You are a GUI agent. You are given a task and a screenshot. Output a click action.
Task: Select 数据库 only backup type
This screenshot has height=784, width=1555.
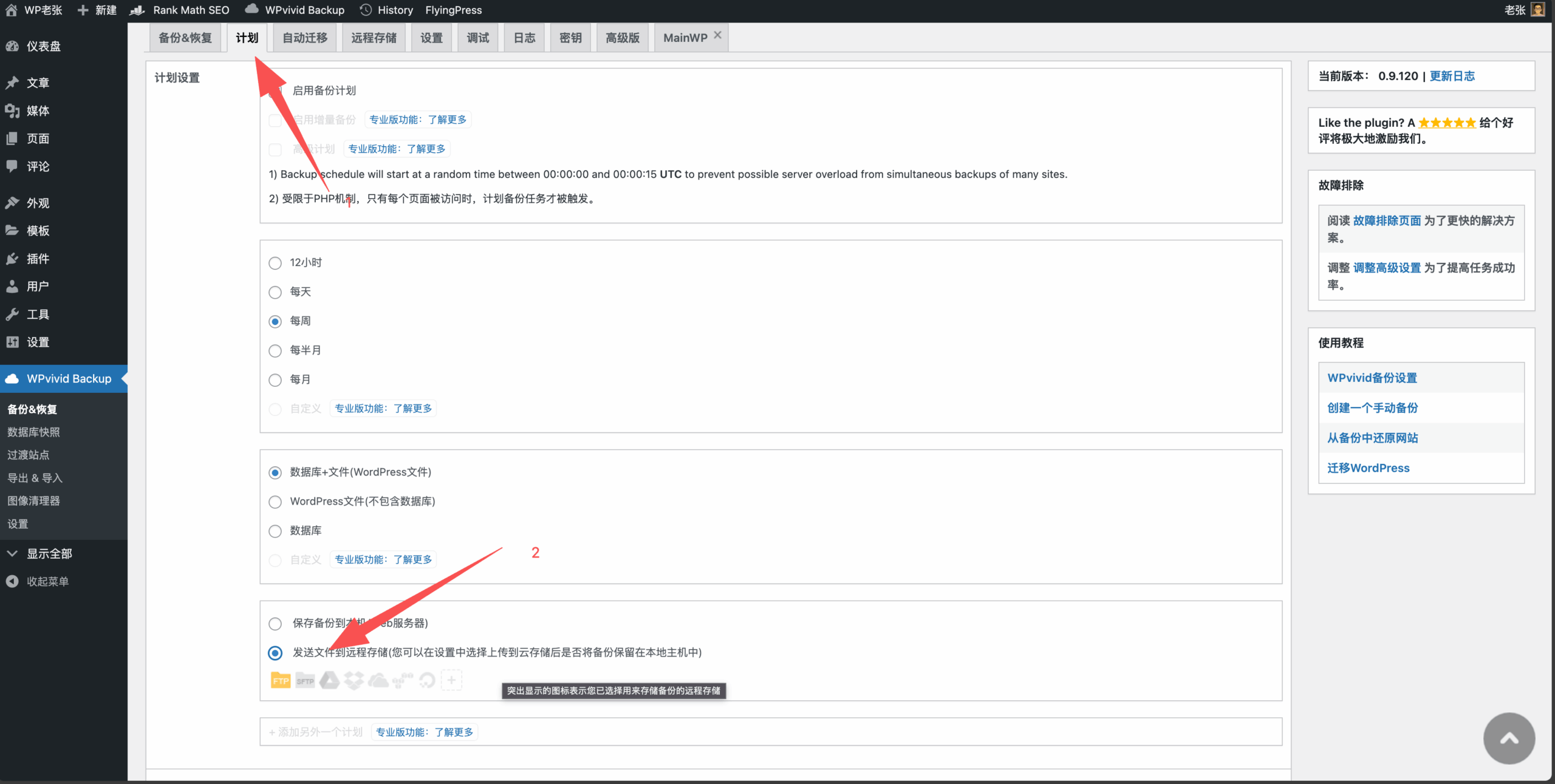tap(275, 531)
